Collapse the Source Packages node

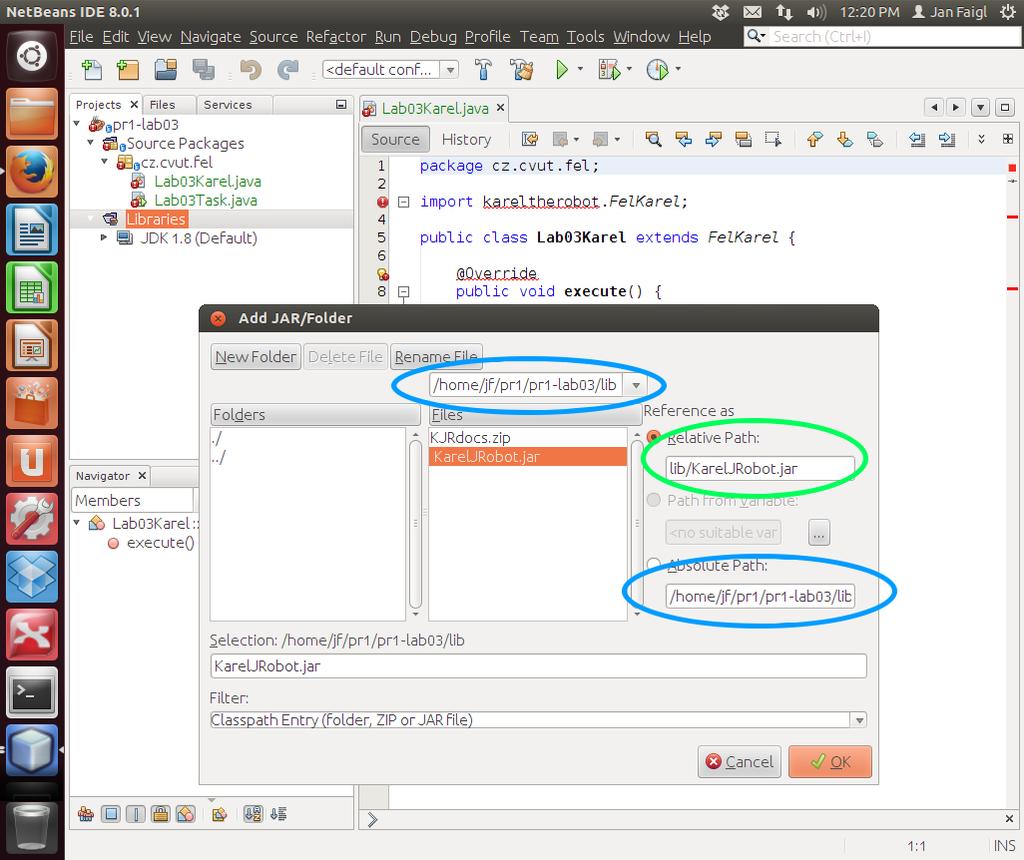(x=91, y=142)
